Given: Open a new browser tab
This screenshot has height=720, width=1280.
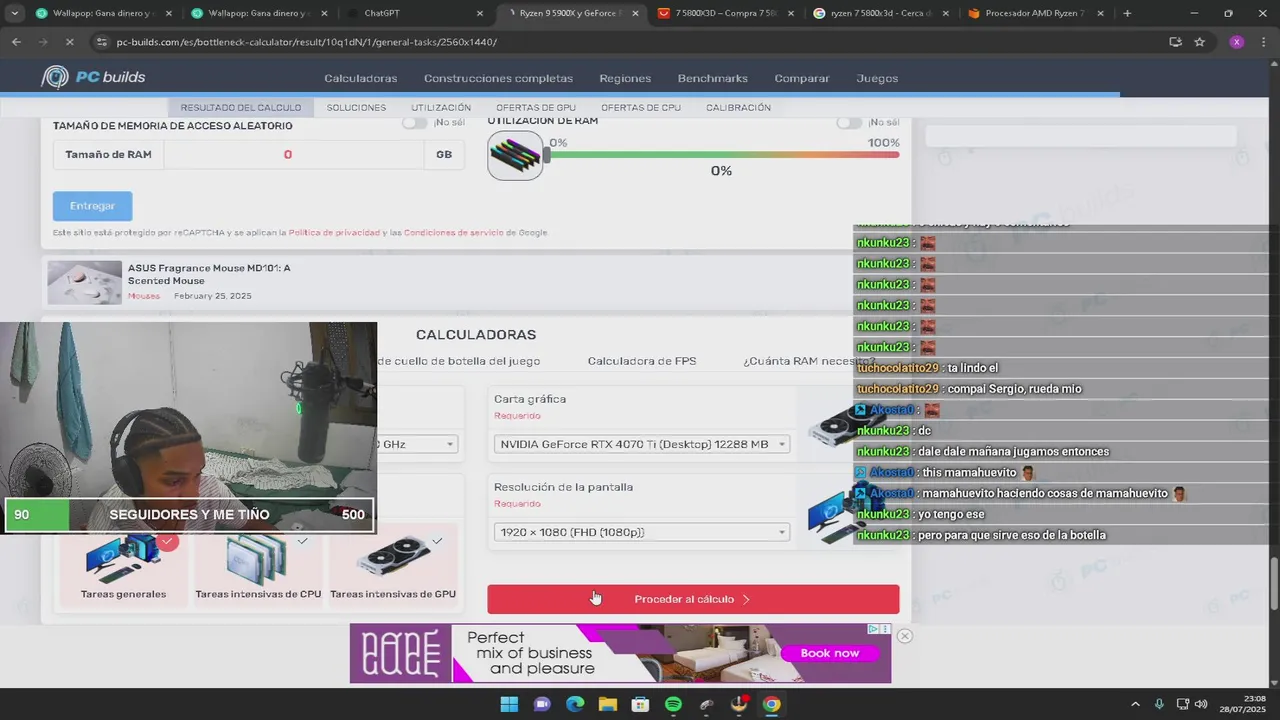Looking at the screenshot, I should (1127, 13).
